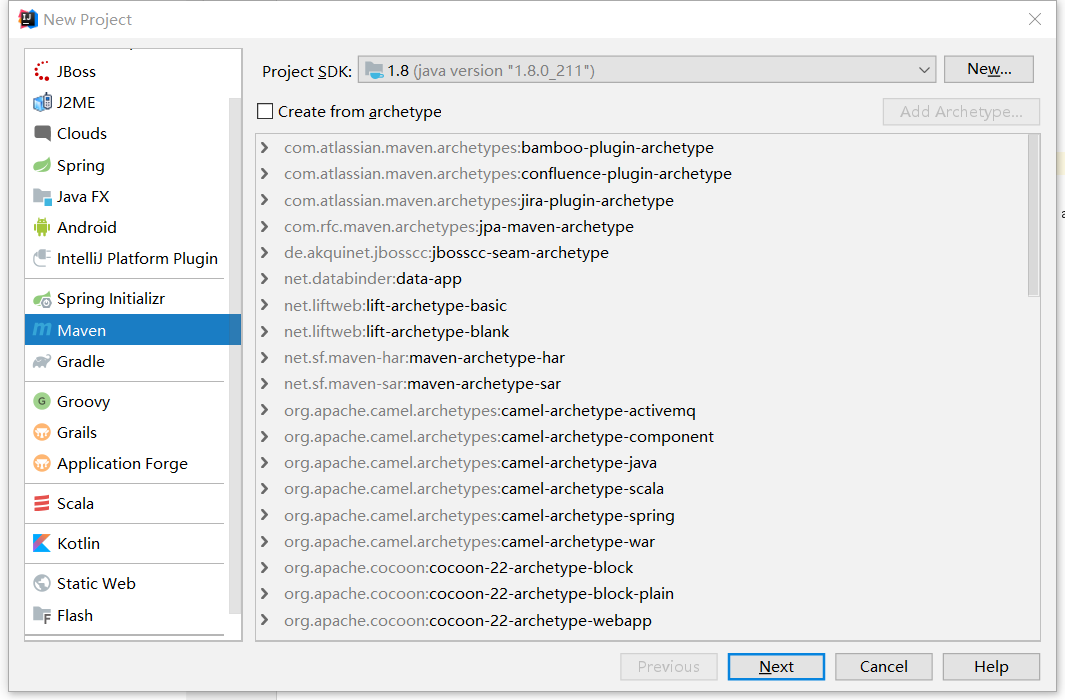Open Help for the dialog
The width and height of the screenshot is (1065, 700).
pos(991,667)
